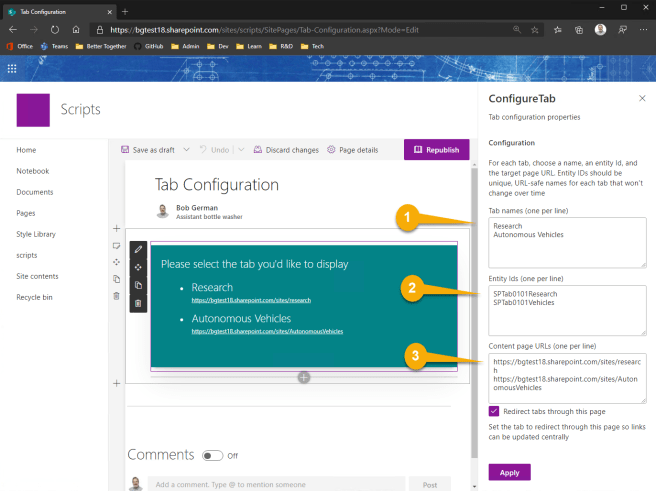This screenshot has width=656, height=491.
Task: Click the edit web part pencil icon
Action: pos(138,249)
